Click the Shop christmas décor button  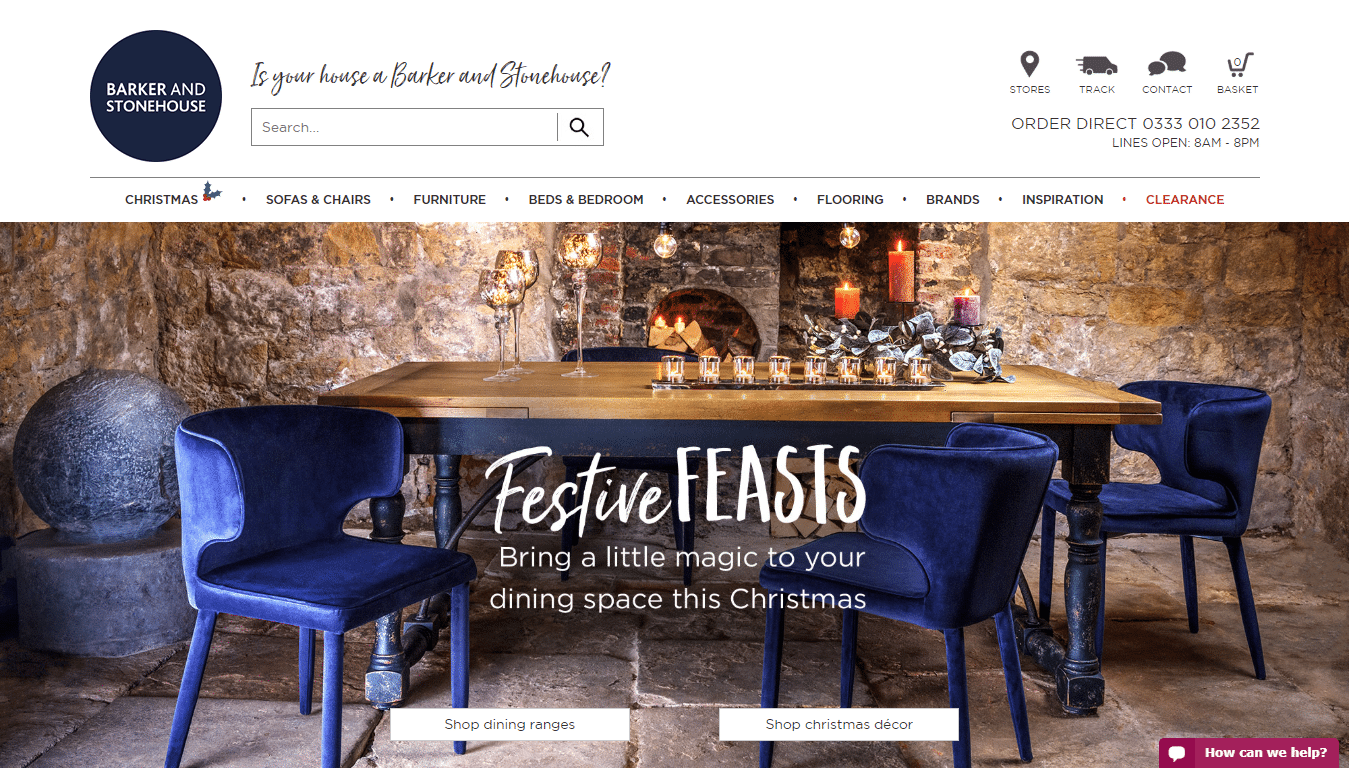tap(839, 724)
